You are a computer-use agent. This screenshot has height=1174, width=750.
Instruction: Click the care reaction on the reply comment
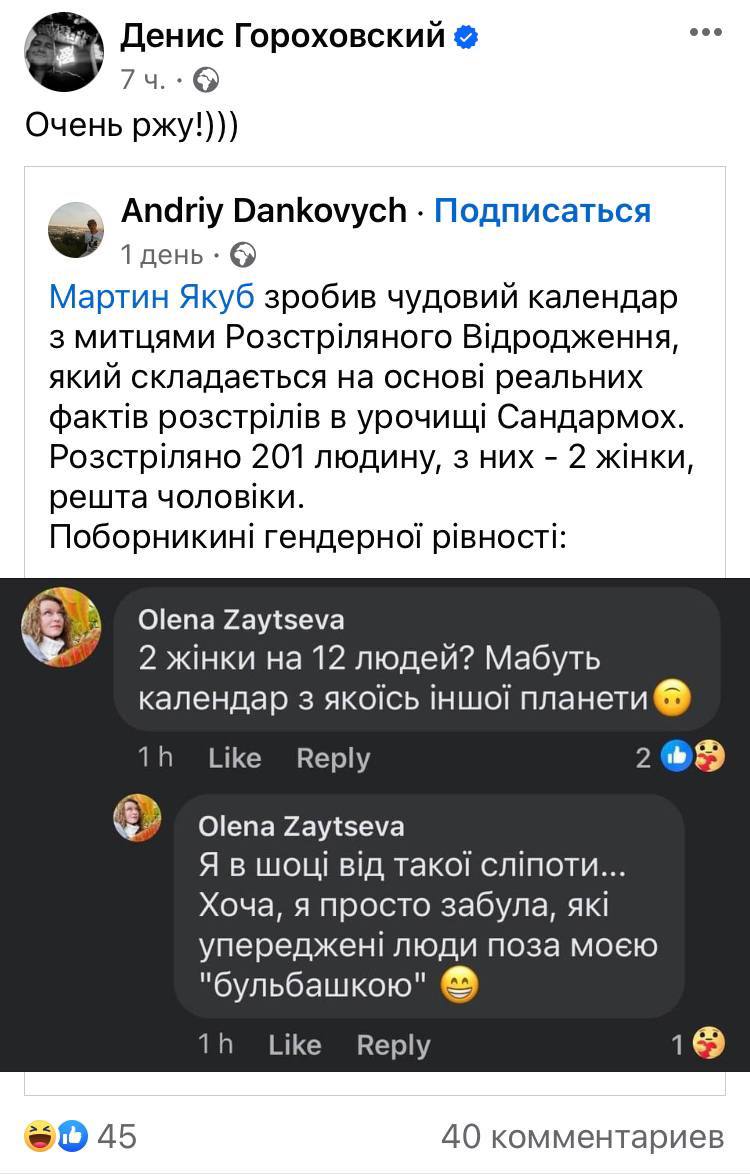click(x=709, y=1045)
